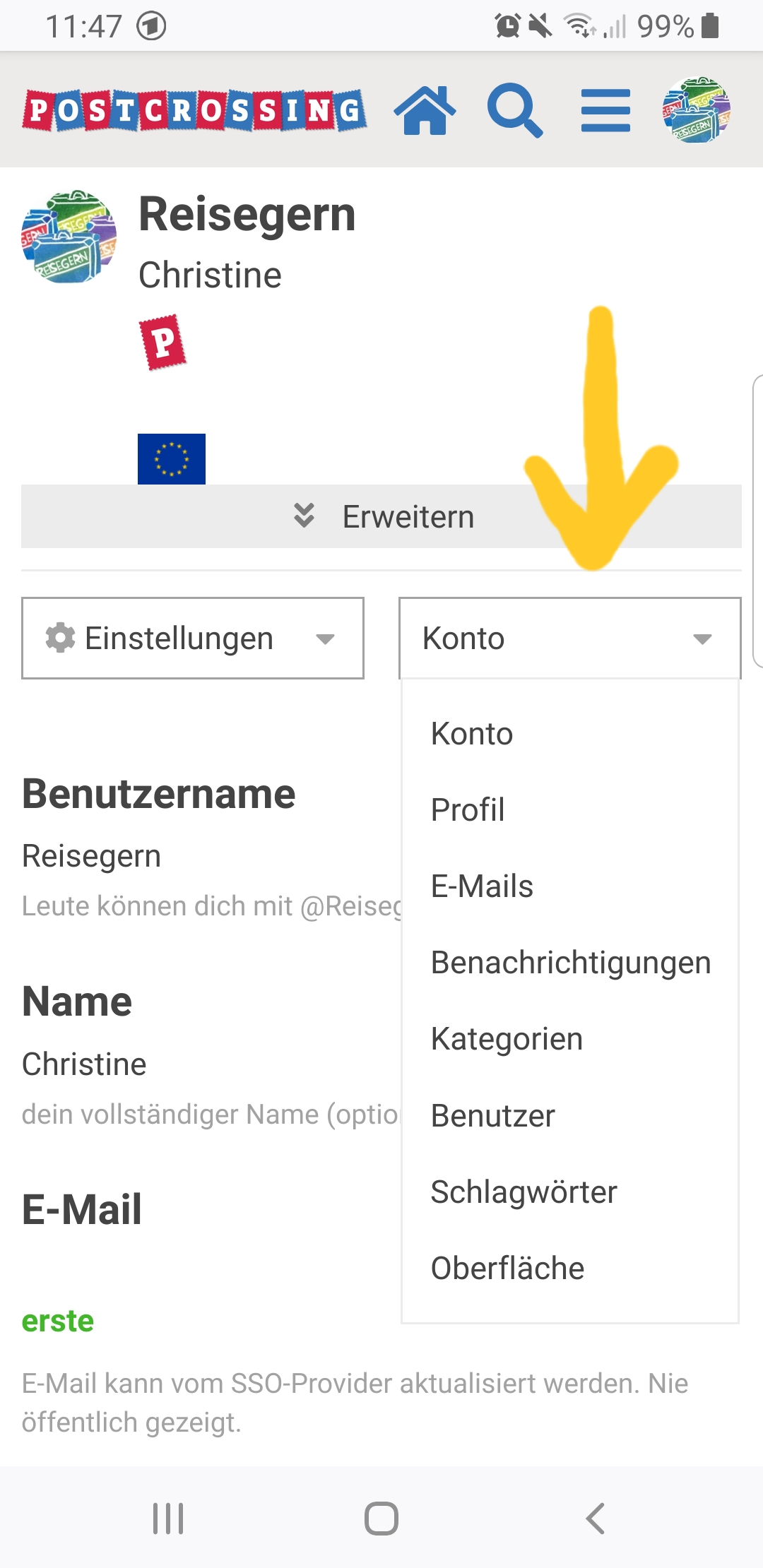763x1568 pixels.
Task: Open the user avatar in header
Action: pos(696,110)
